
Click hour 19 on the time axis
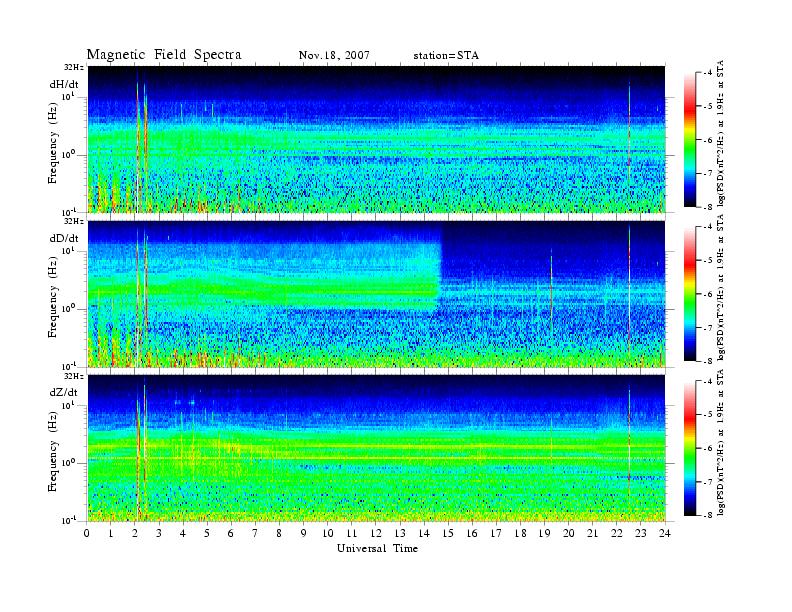click(x=544, y=533)
